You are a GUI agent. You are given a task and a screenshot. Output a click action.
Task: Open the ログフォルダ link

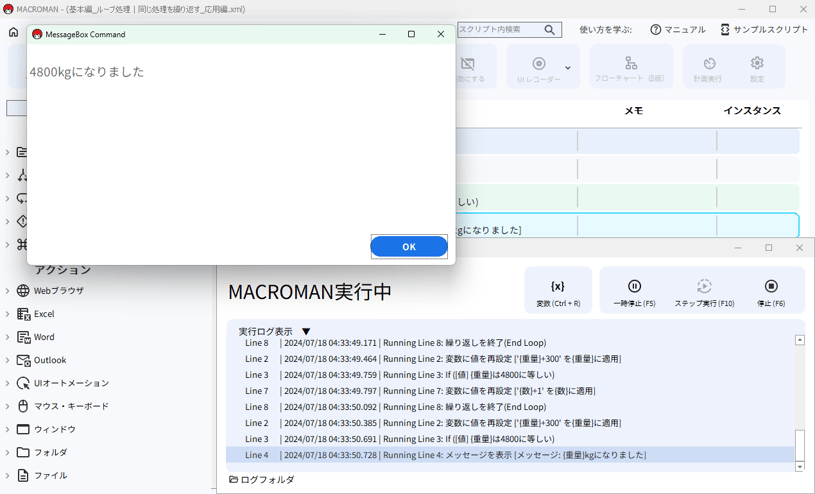[262, 480]
